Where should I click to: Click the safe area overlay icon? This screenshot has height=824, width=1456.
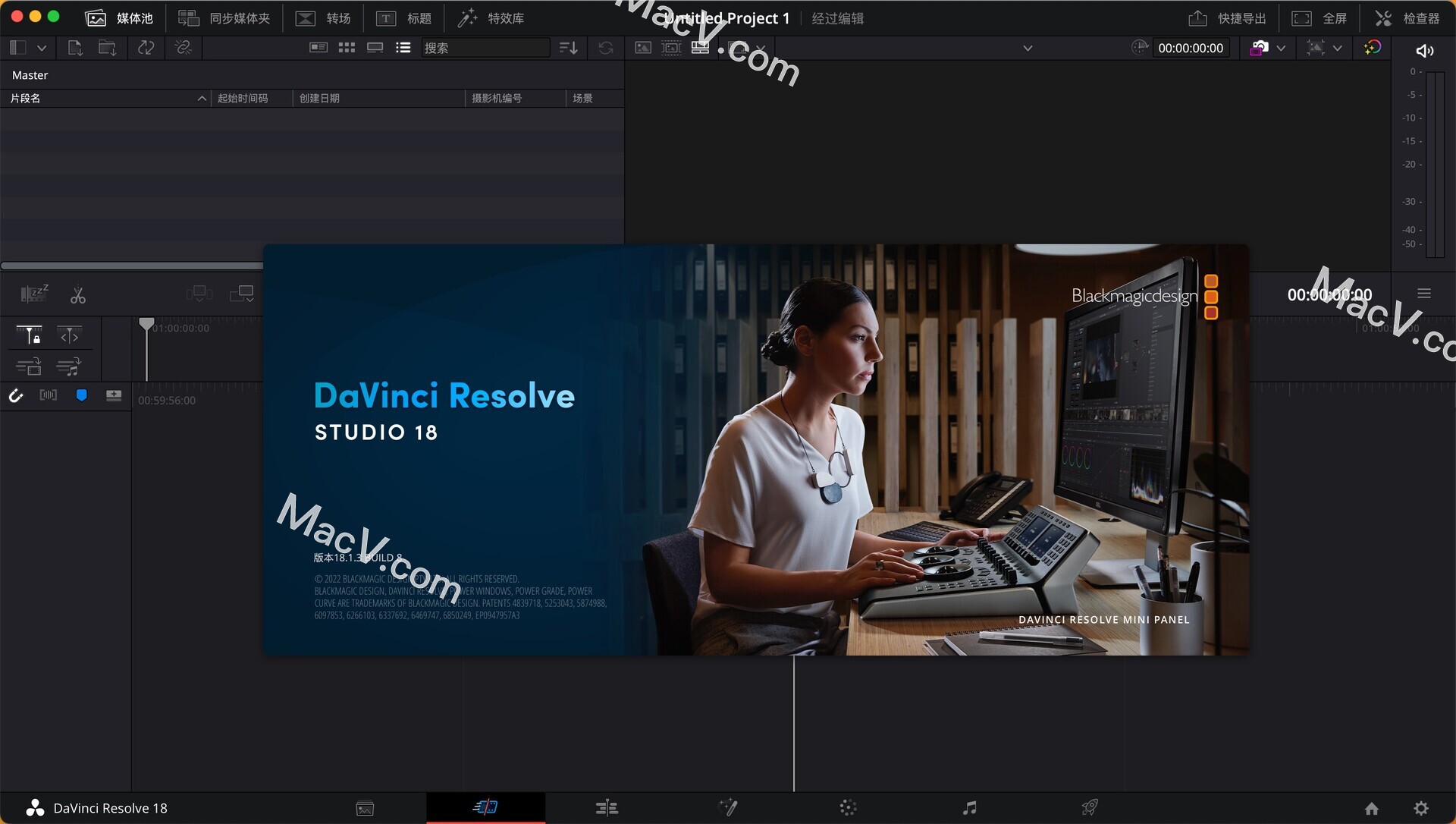point(1316,48)
